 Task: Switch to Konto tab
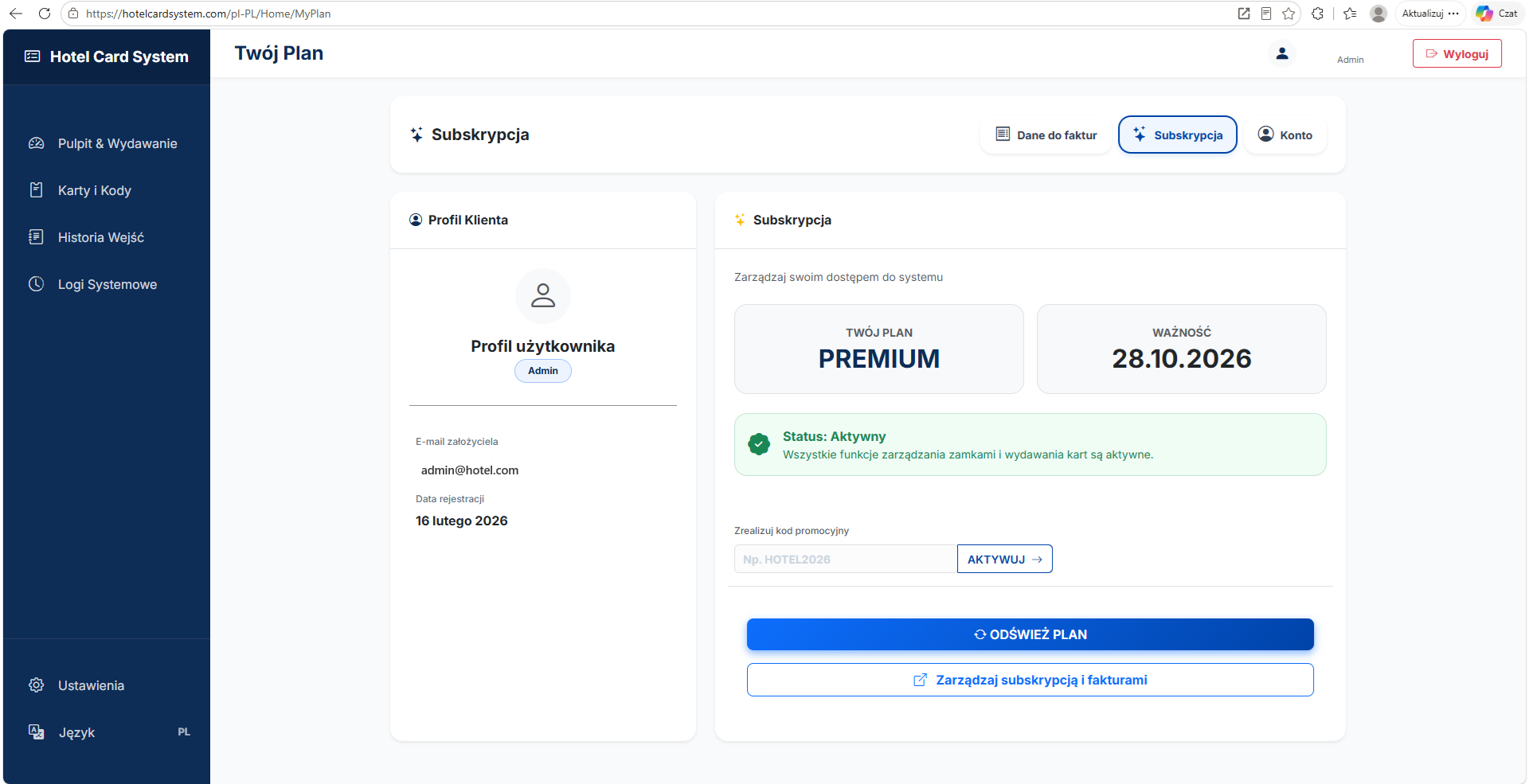pyautogui.click(x=1285, y=135)
